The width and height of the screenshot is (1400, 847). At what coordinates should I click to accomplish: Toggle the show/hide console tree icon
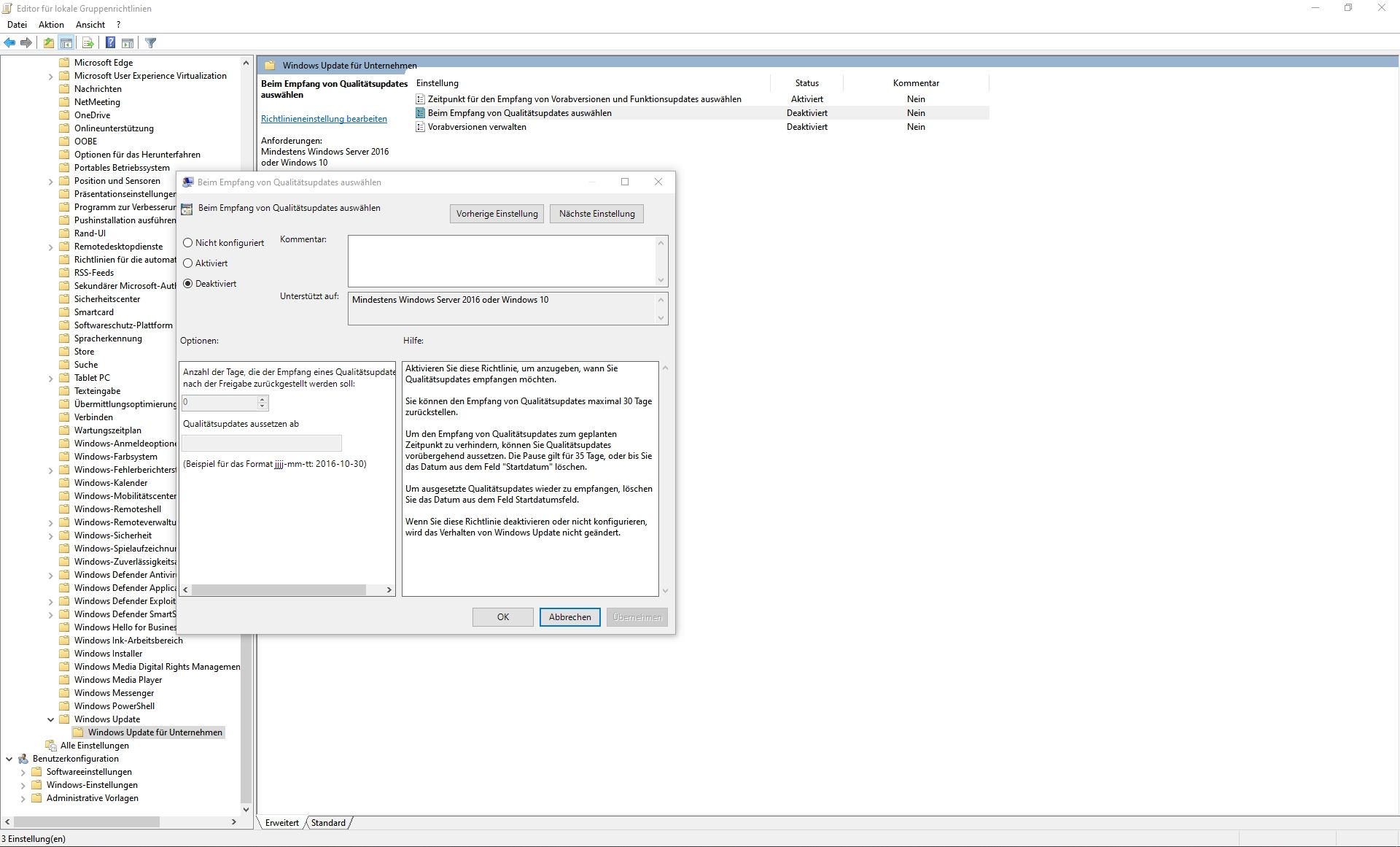click(66, 43)
